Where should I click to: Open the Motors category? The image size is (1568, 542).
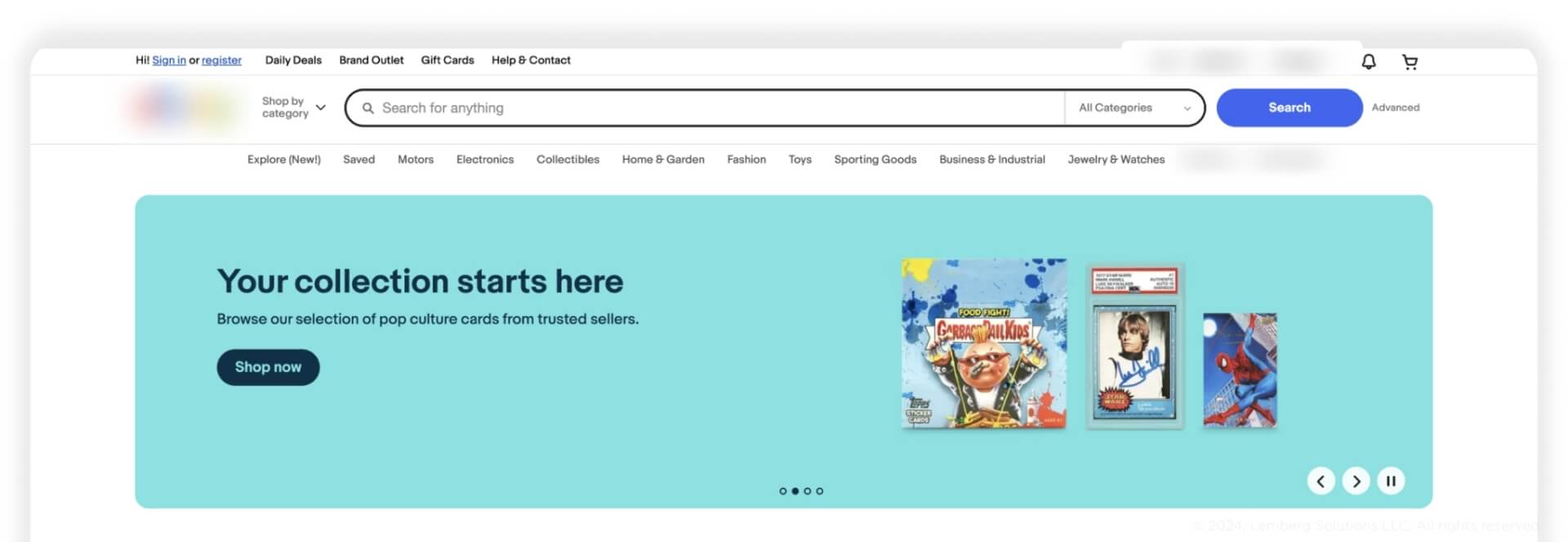click(416, 159)
